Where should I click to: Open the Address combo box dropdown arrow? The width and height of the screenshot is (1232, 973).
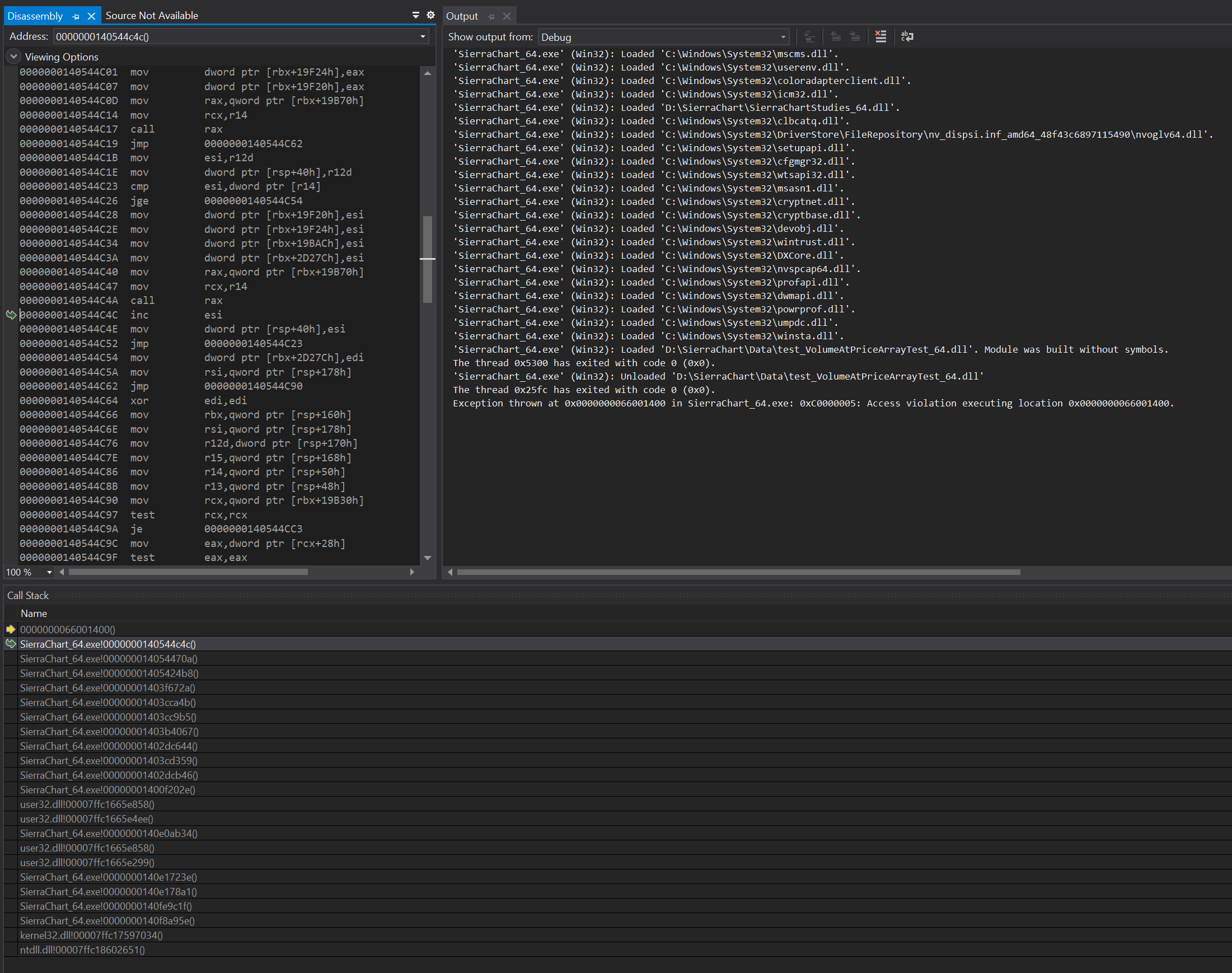[423, 36]
